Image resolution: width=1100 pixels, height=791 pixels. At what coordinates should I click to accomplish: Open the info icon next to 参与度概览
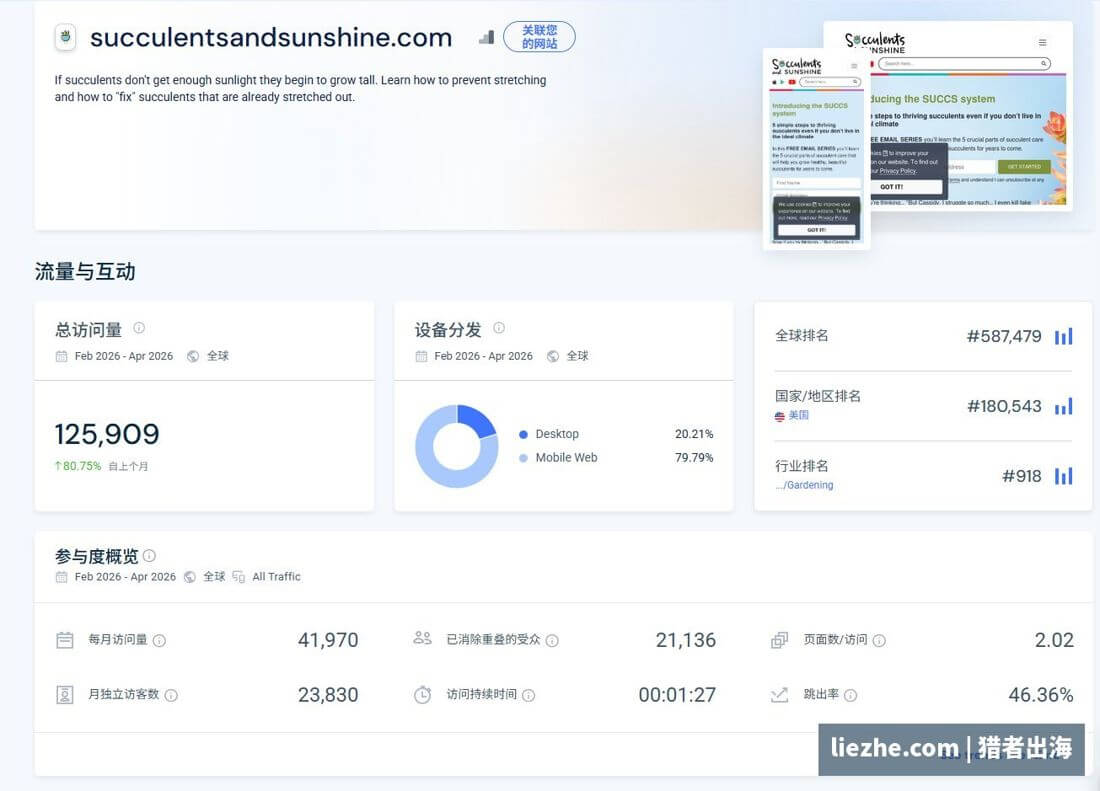tap(149, 555)
